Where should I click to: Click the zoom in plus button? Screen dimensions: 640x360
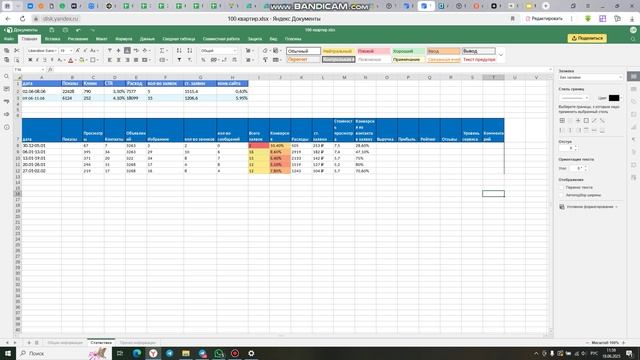point(624,342)
